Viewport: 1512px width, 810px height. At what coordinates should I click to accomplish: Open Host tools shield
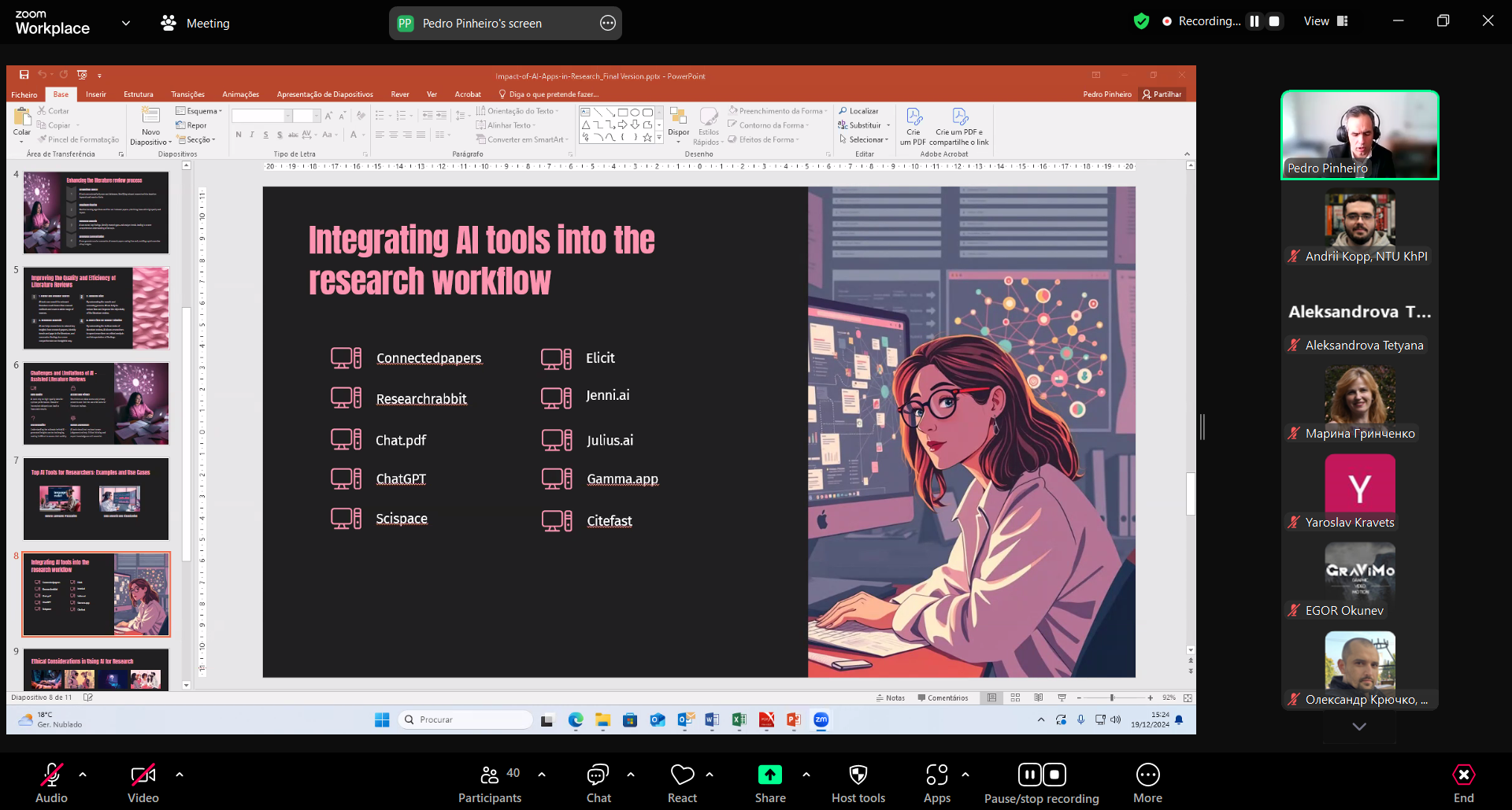pos(858,784)
